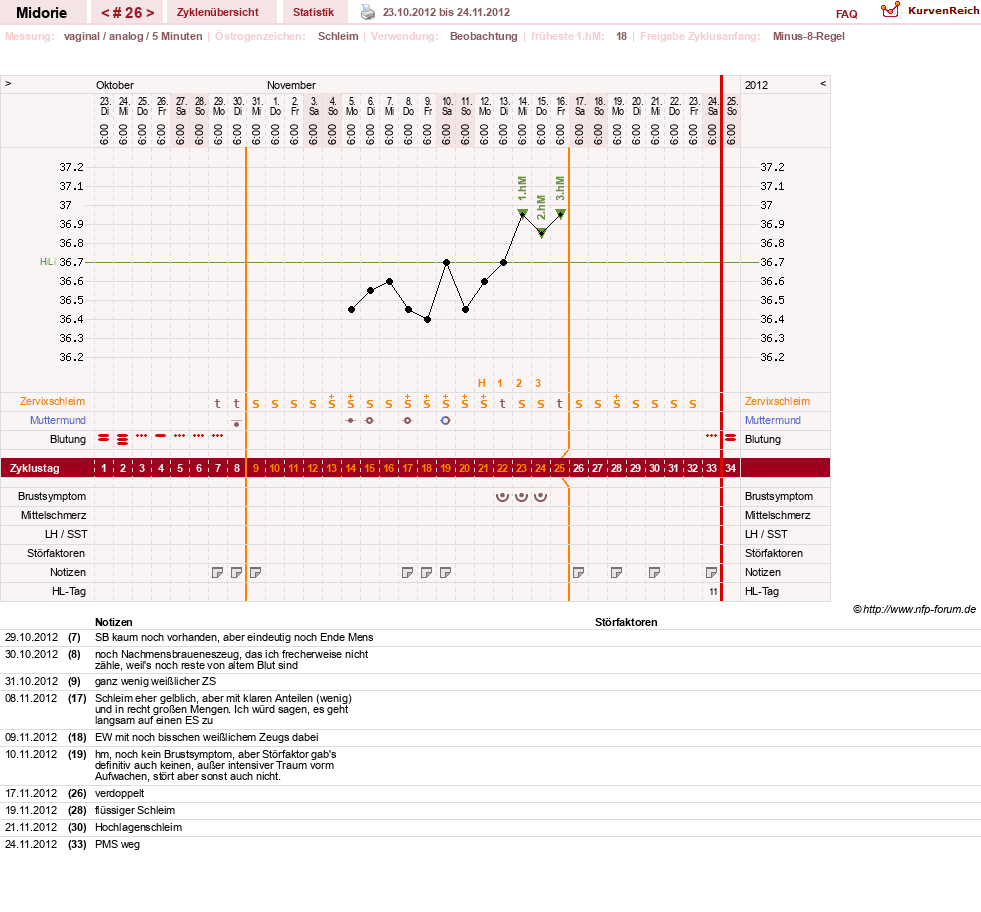Viewport: 981px width, 912px height.
Task: Click breast symptom icon on day 23
Action: (x=521, y=497)
